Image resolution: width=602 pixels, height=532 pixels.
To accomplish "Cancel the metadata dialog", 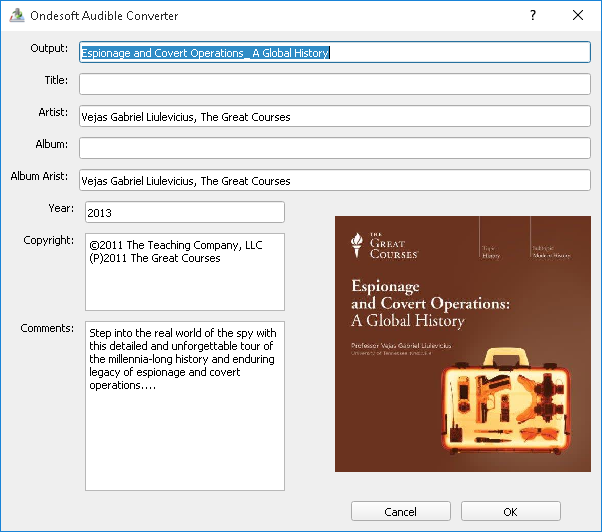I will [400, 511].
